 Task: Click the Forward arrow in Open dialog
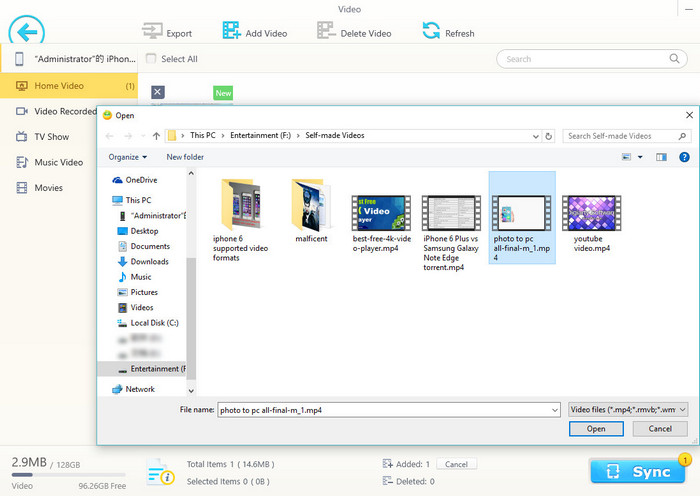point(128,136)
